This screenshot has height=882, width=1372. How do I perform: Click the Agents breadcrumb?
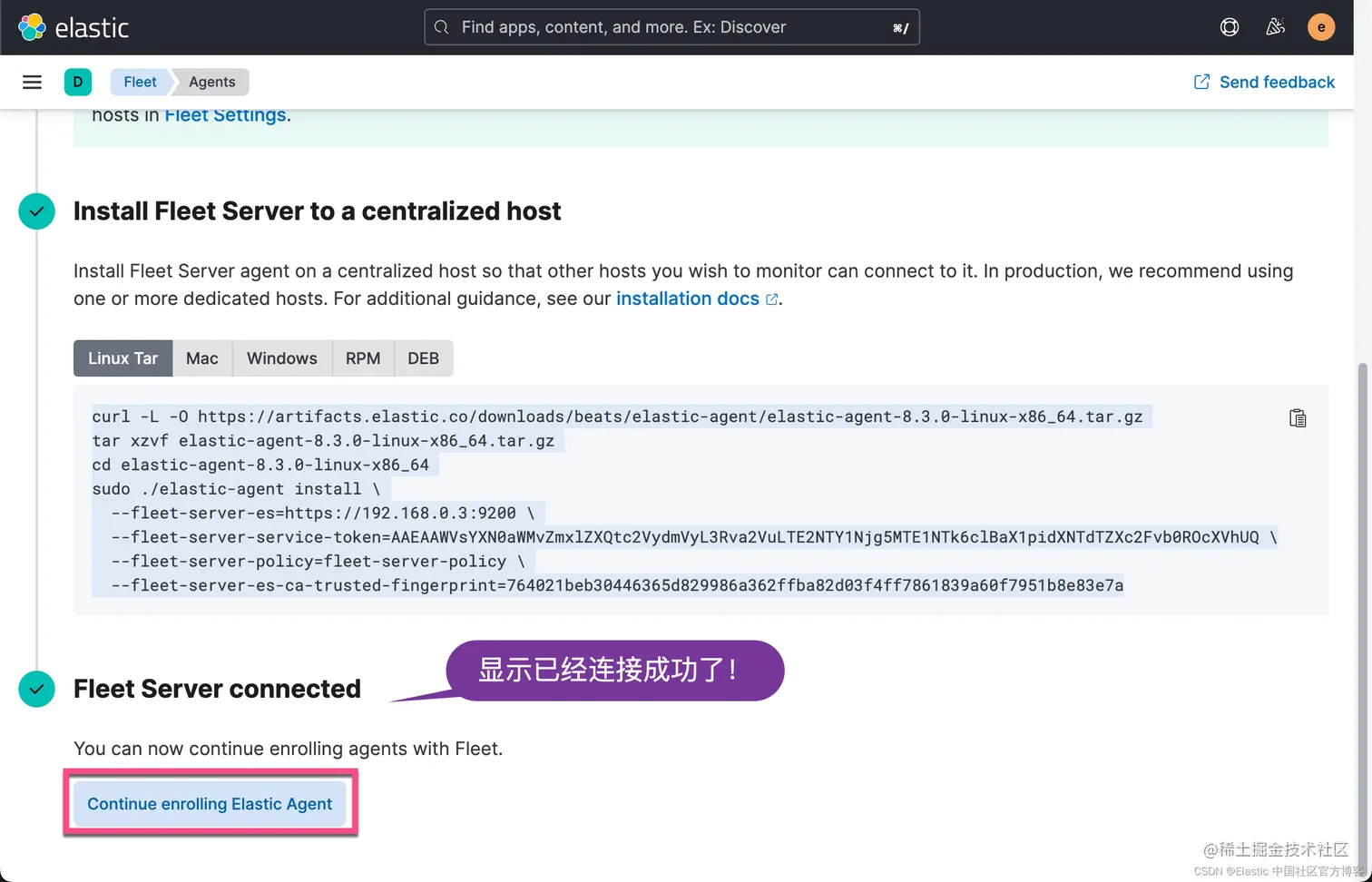211,82
